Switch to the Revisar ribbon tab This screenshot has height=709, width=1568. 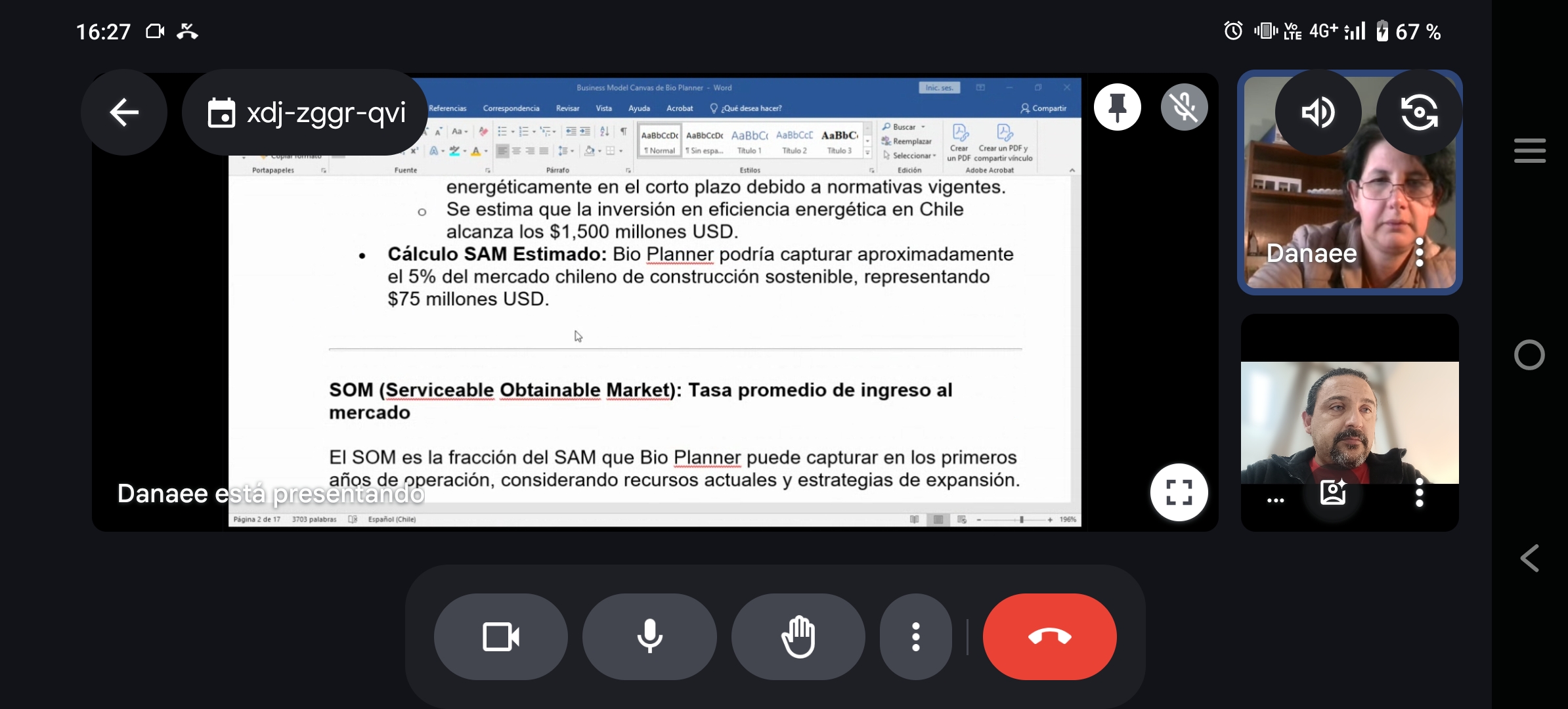pyautogui.click(x=567, y=108)
